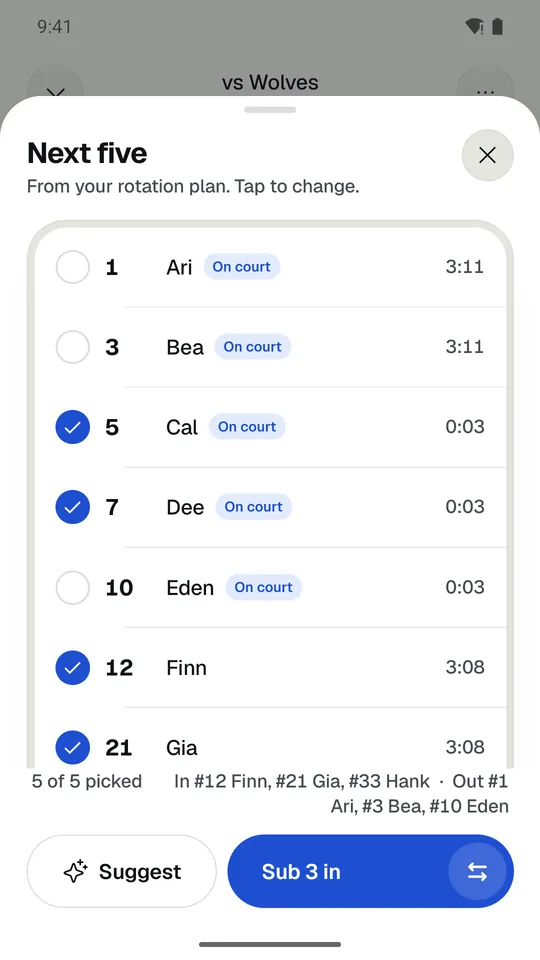540x960 pixels.
Task: Tap Eden's On court badge
Action: click(264, 587)
